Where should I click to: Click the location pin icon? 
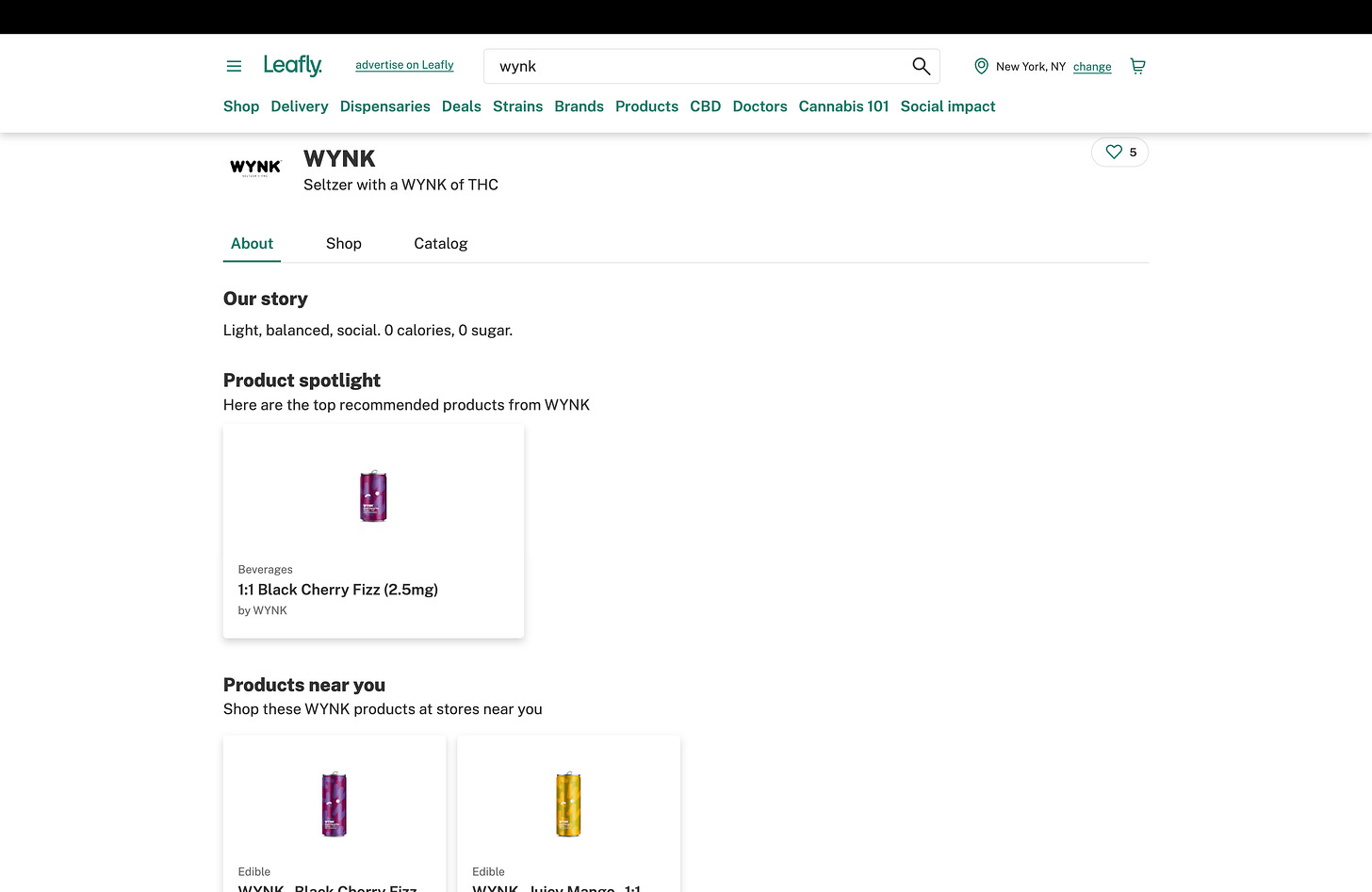coord(981,66)
